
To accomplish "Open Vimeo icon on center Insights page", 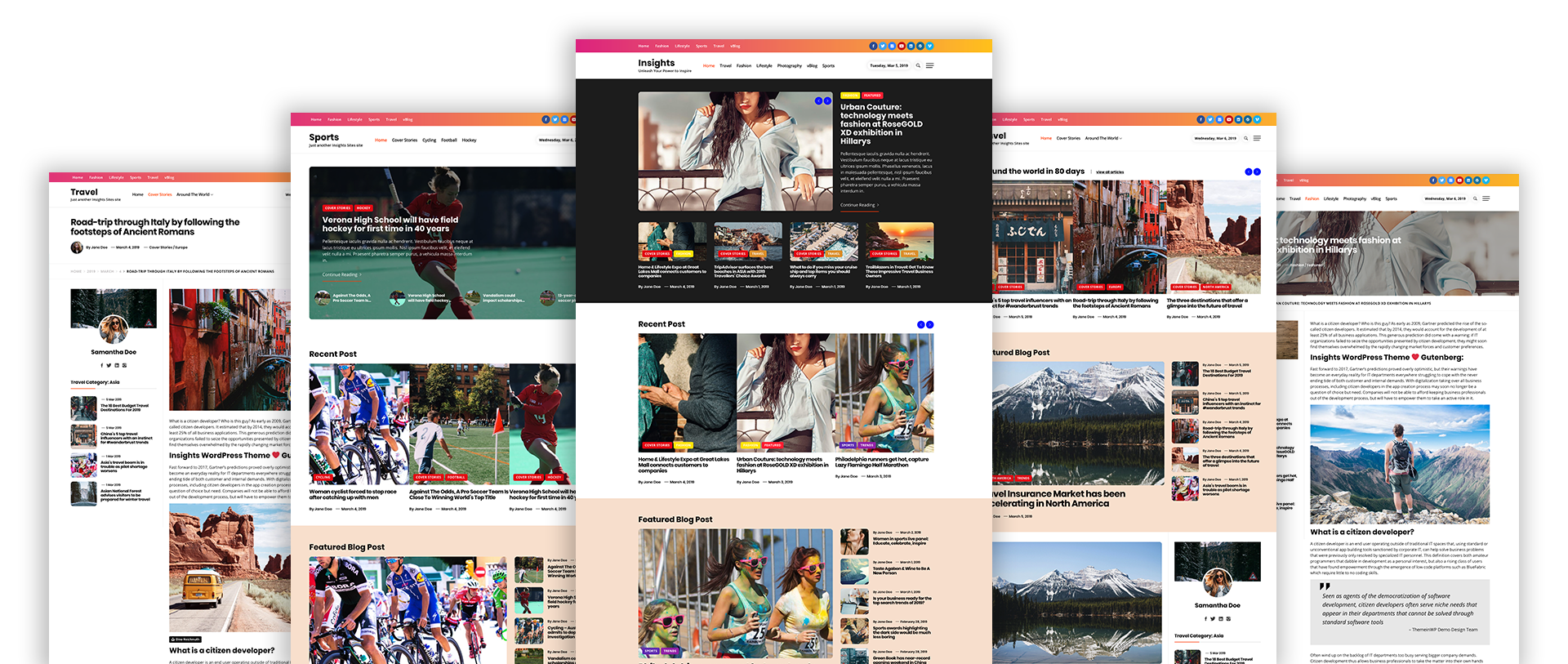I will (x=929, y=46).
